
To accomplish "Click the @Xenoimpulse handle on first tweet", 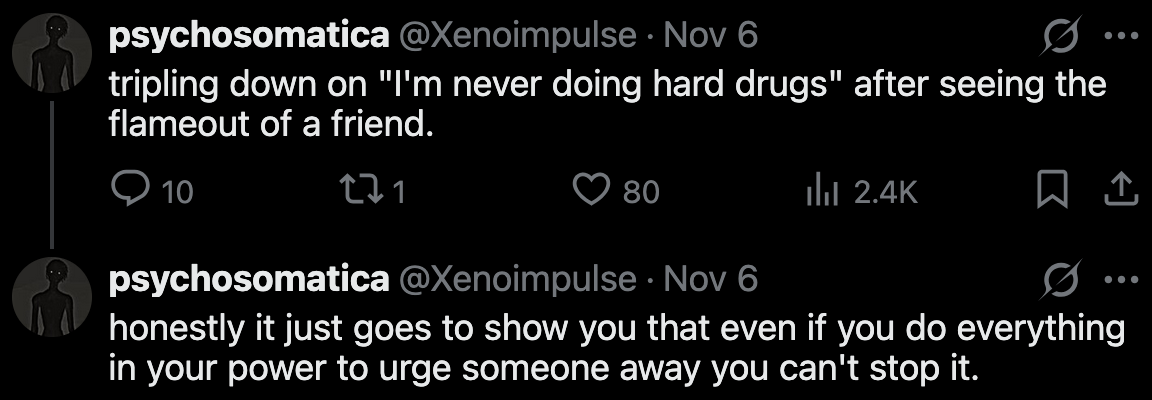I will coord(516,37).
